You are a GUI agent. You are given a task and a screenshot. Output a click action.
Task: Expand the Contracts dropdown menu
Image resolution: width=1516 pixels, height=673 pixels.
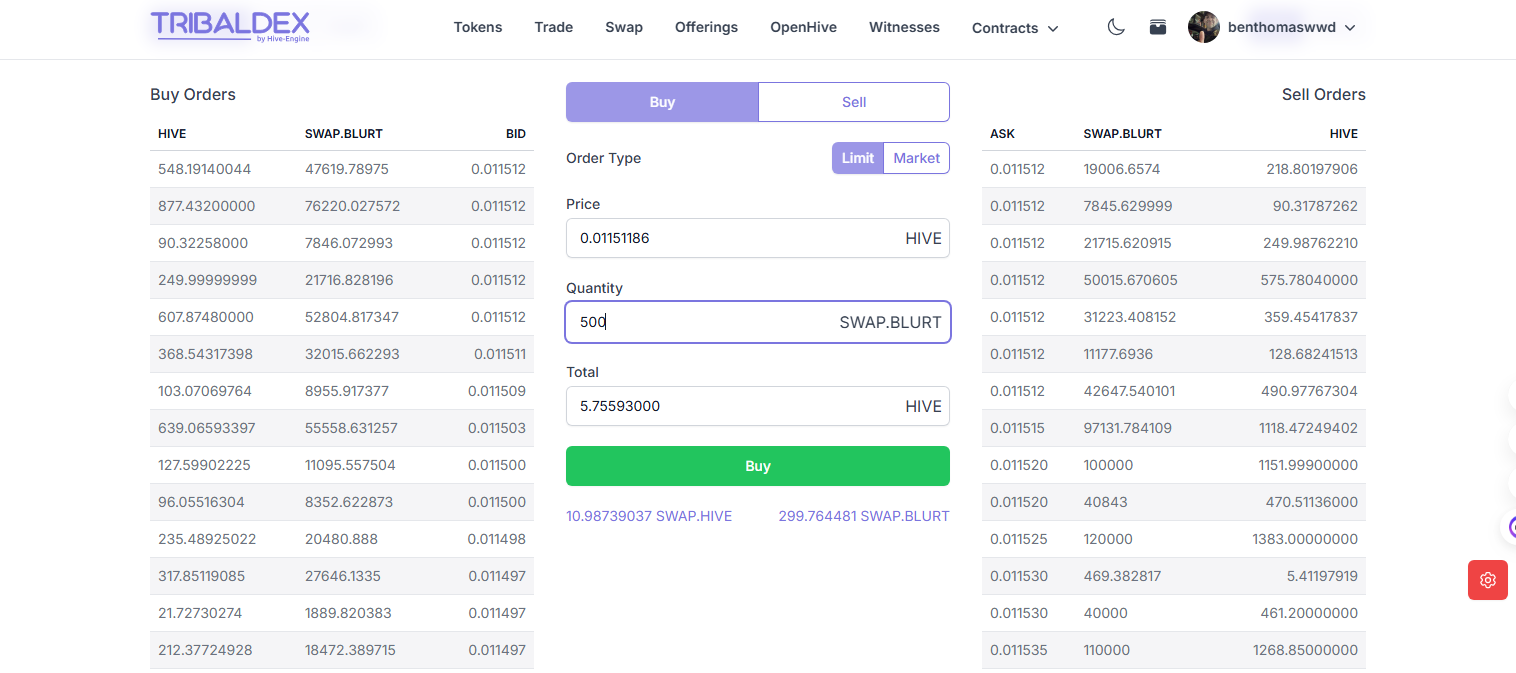(1014, 28)
